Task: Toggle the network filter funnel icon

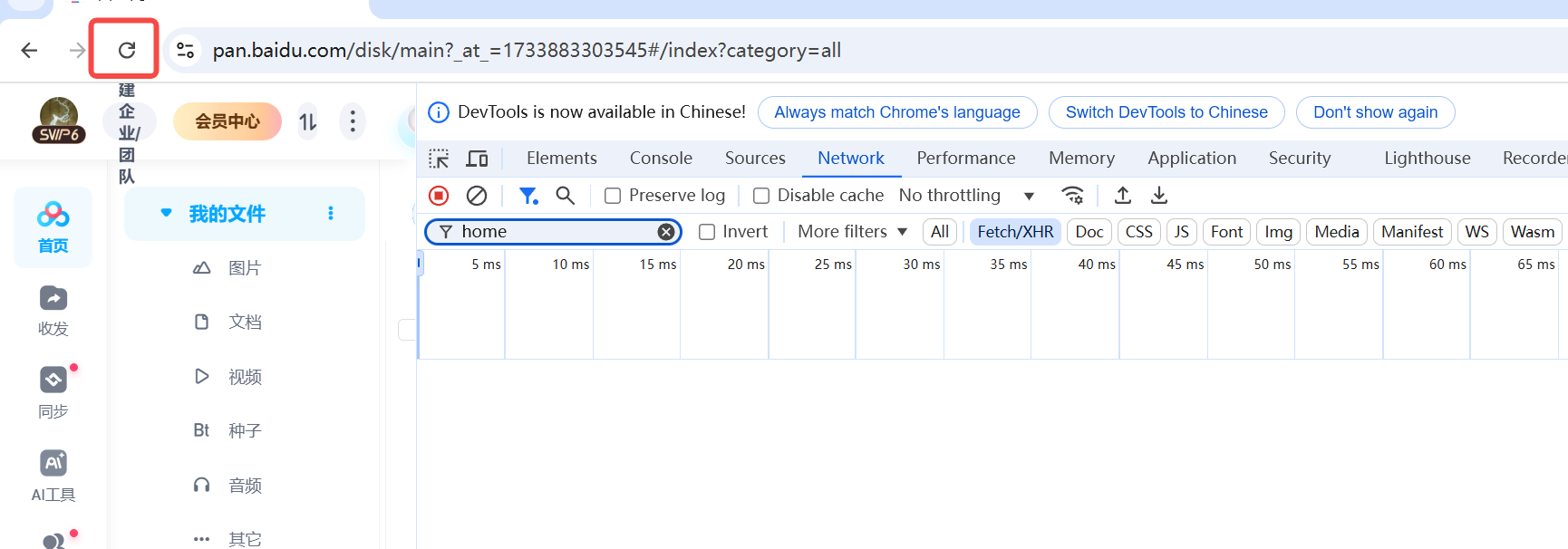Action: (528, 196)
